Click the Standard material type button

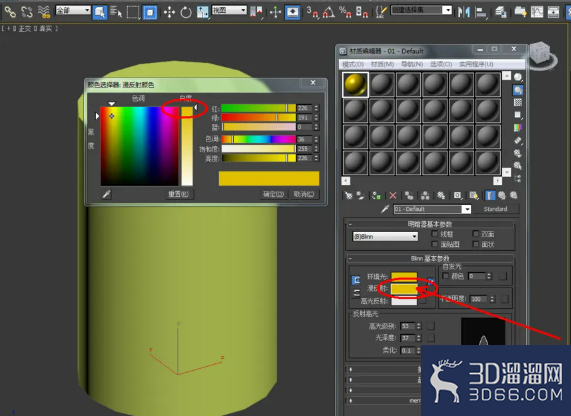pyautogui.click(x=495, y=209)
